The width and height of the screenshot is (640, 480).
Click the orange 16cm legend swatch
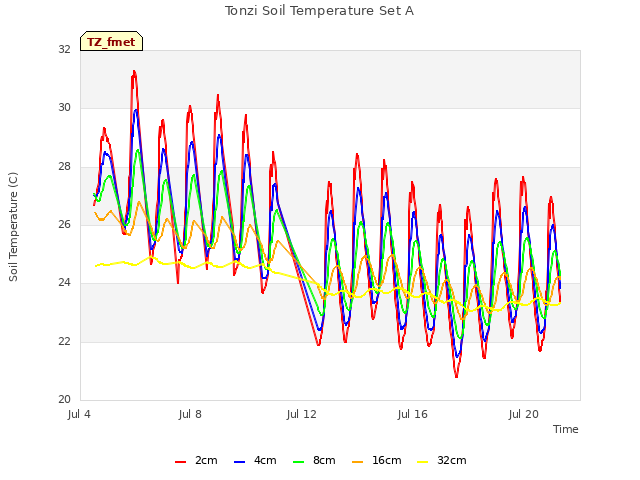(x=357, y=462)
